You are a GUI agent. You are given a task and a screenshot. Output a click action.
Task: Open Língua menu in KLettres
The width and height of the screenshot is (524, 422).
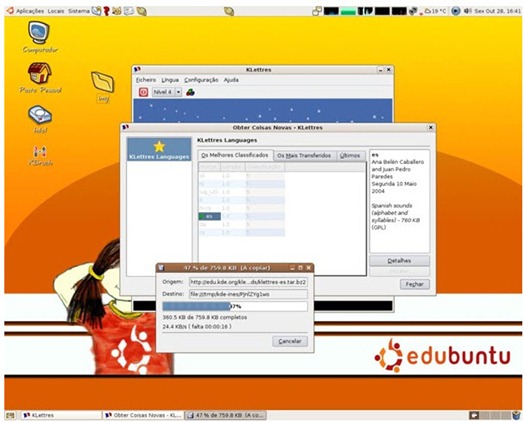(170, 80)
